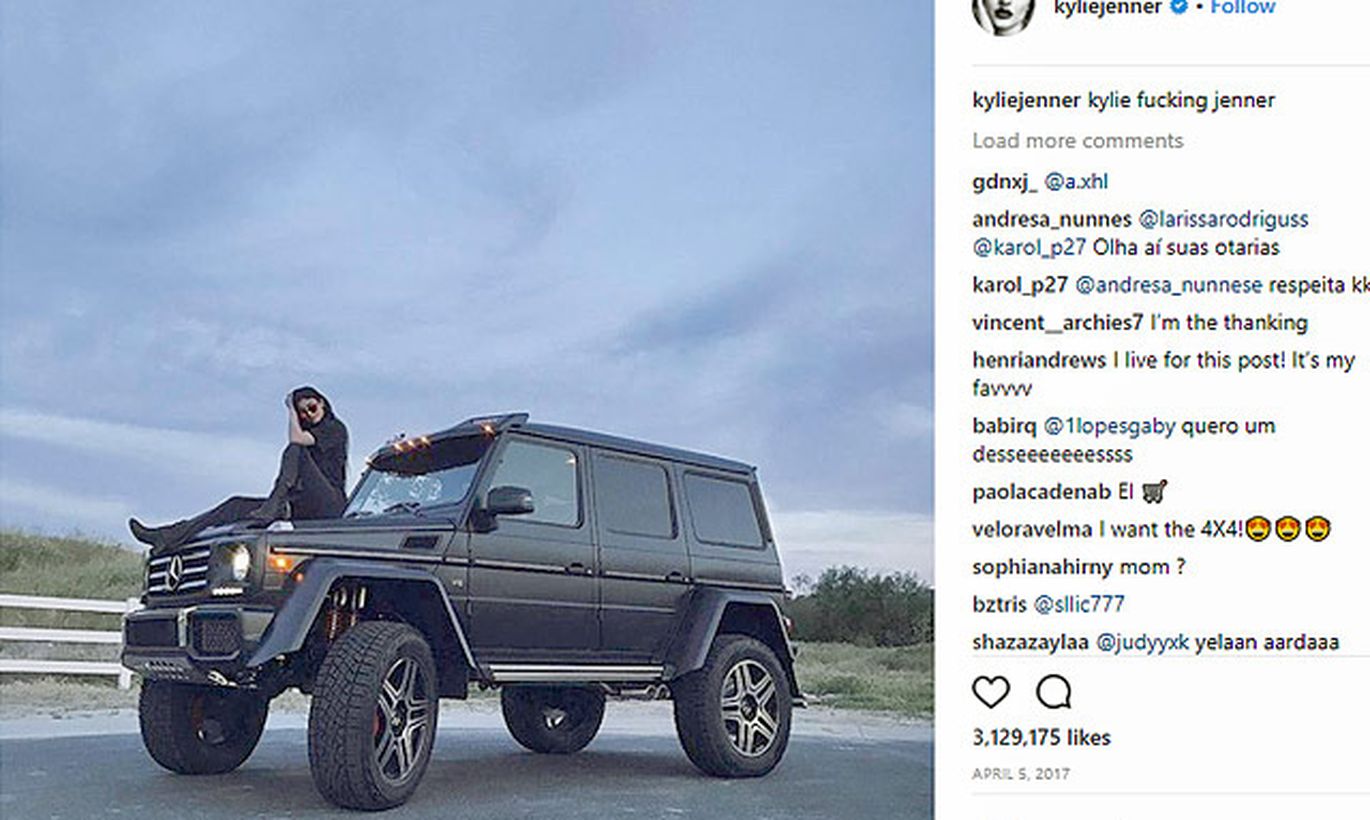Open comment field via speech bubble icon

click(1053, 692)
